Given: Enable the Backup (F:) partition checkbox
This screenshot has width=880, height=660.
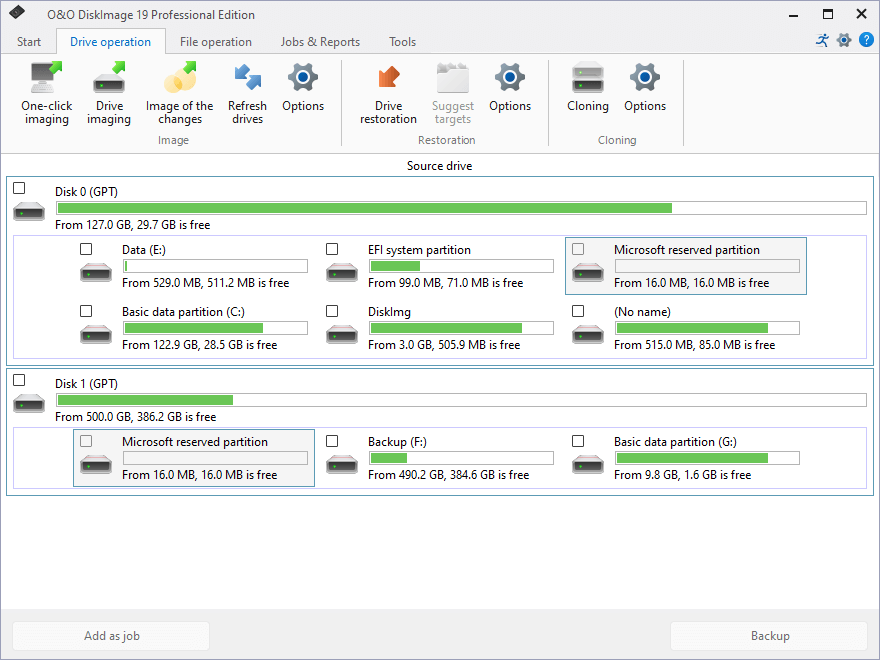Looking at the screenshot, I should (x=333, y=441).
